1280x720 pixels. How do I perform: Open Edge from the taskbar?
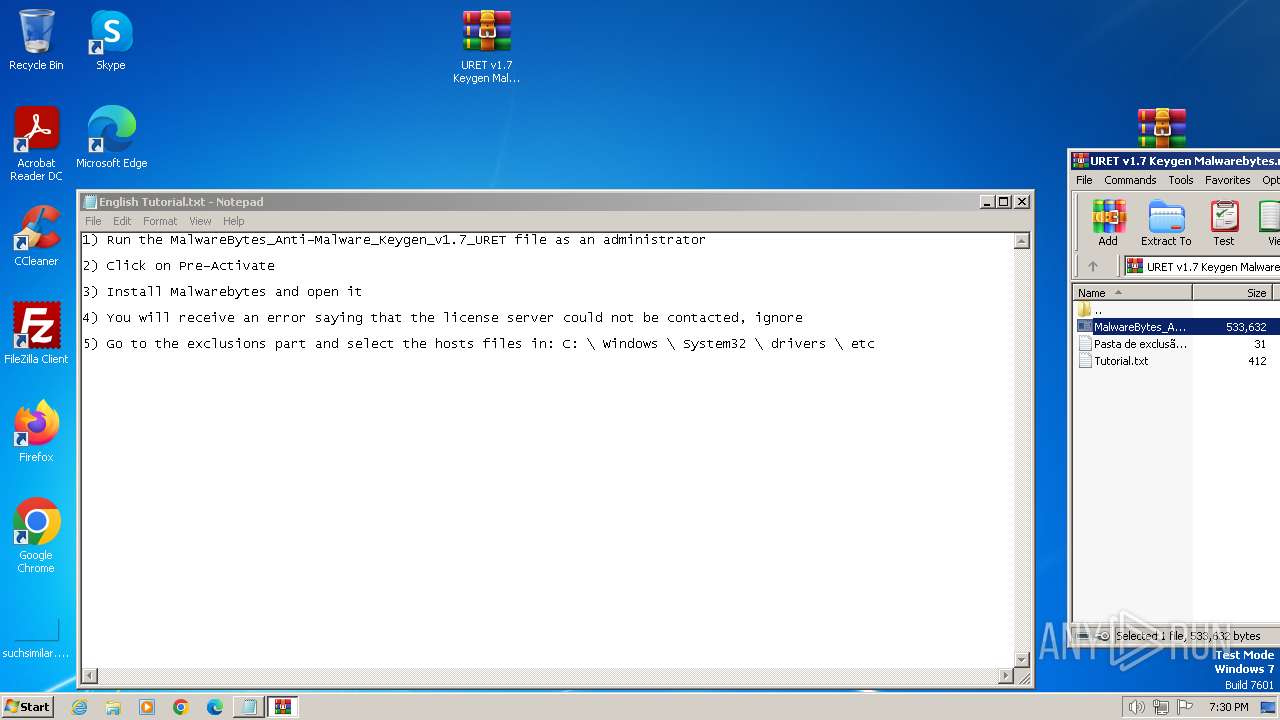[215, 707]
